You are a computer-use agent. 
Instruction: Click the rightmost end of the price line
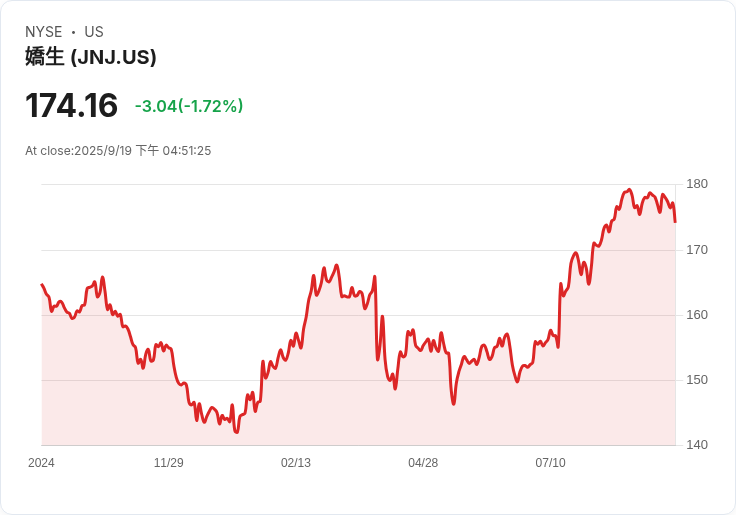point(675,221)
